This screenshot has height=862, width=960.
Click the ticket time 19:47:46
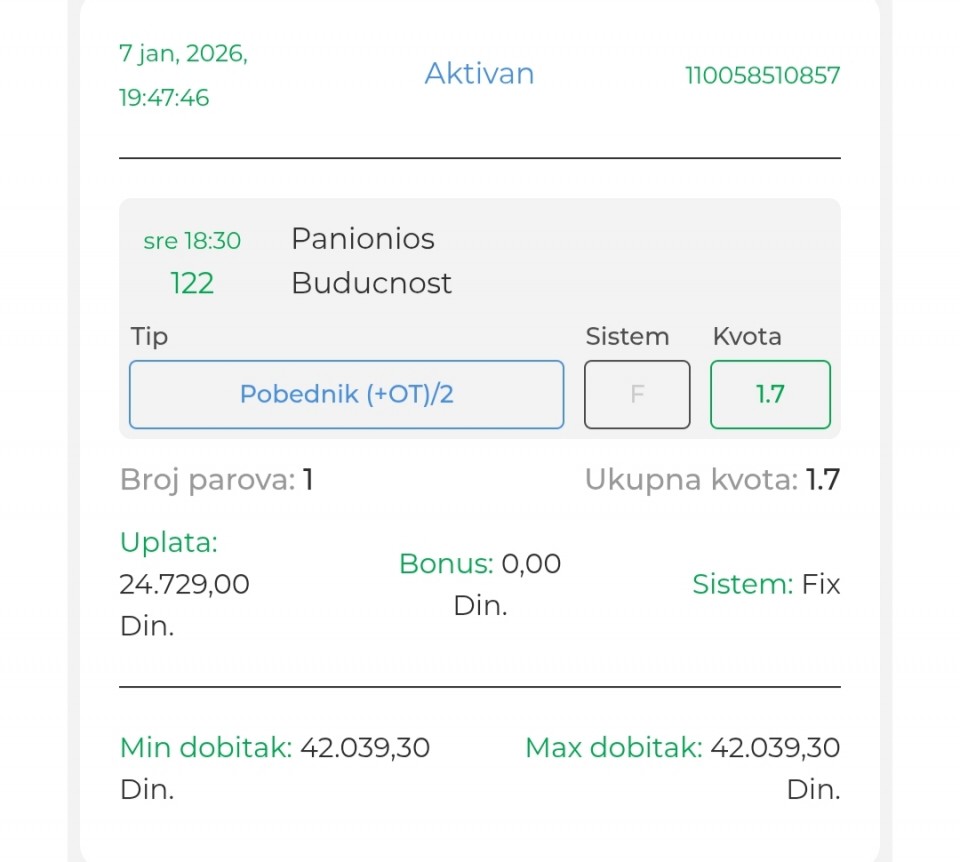pos(164,98)
